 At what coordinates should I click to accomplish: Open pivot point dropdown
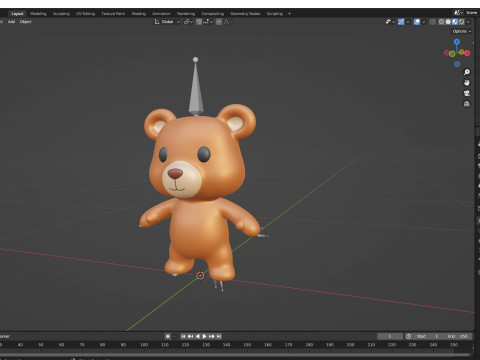[188, 22]
